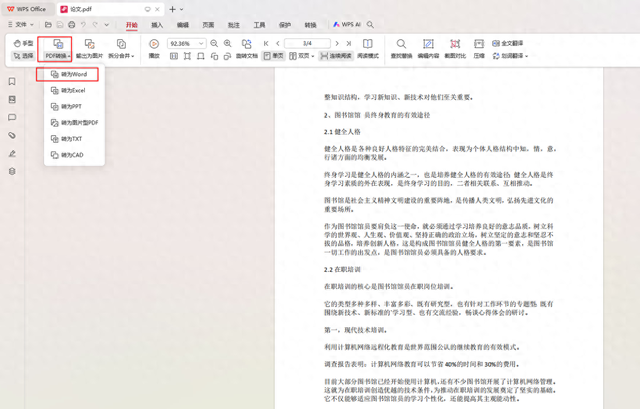
Task: Switch to WPS Office home tab
Action: (x=27, y=9)
